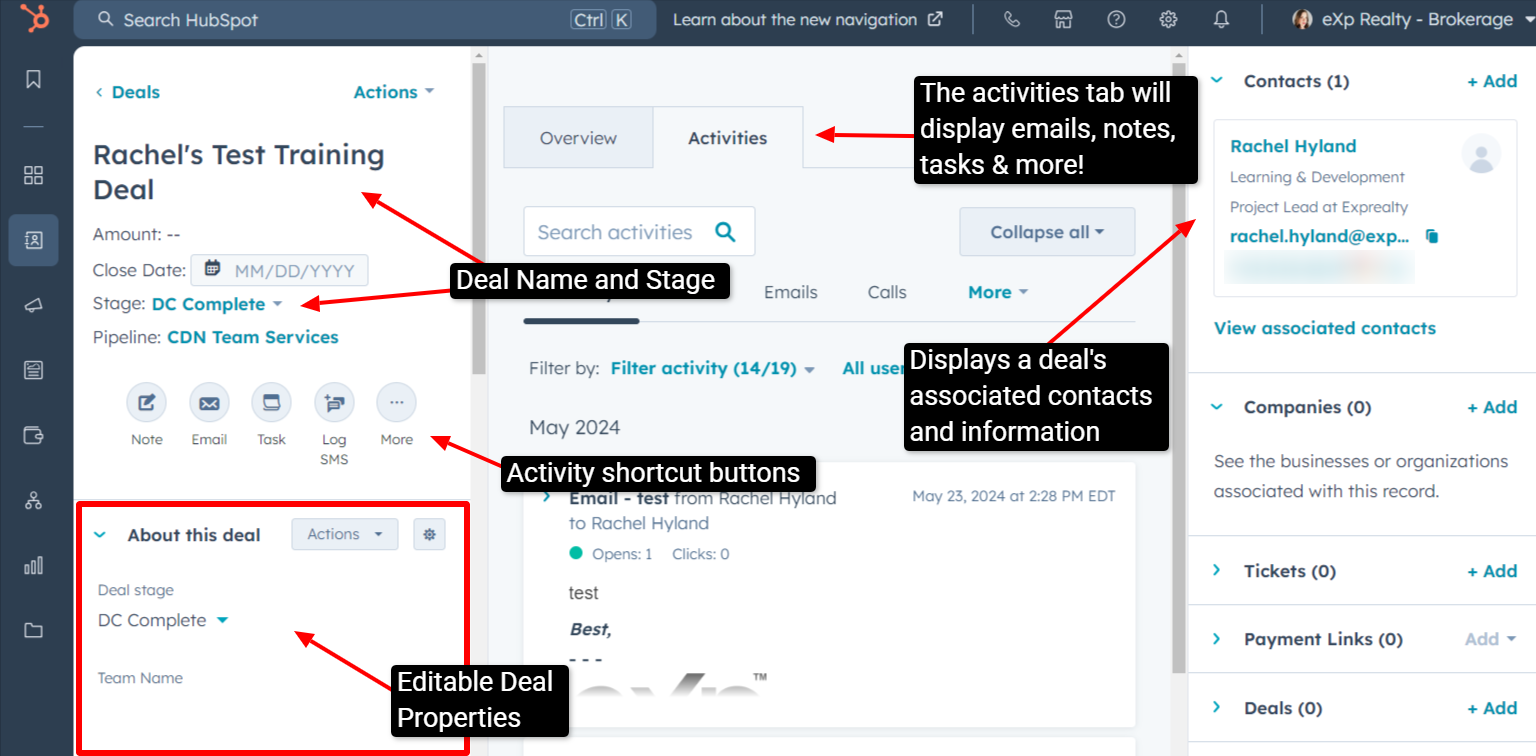The width and height of the screenshot is (1536, 756).
Task: Click the gear icon in About this deal
Action: 430,535
